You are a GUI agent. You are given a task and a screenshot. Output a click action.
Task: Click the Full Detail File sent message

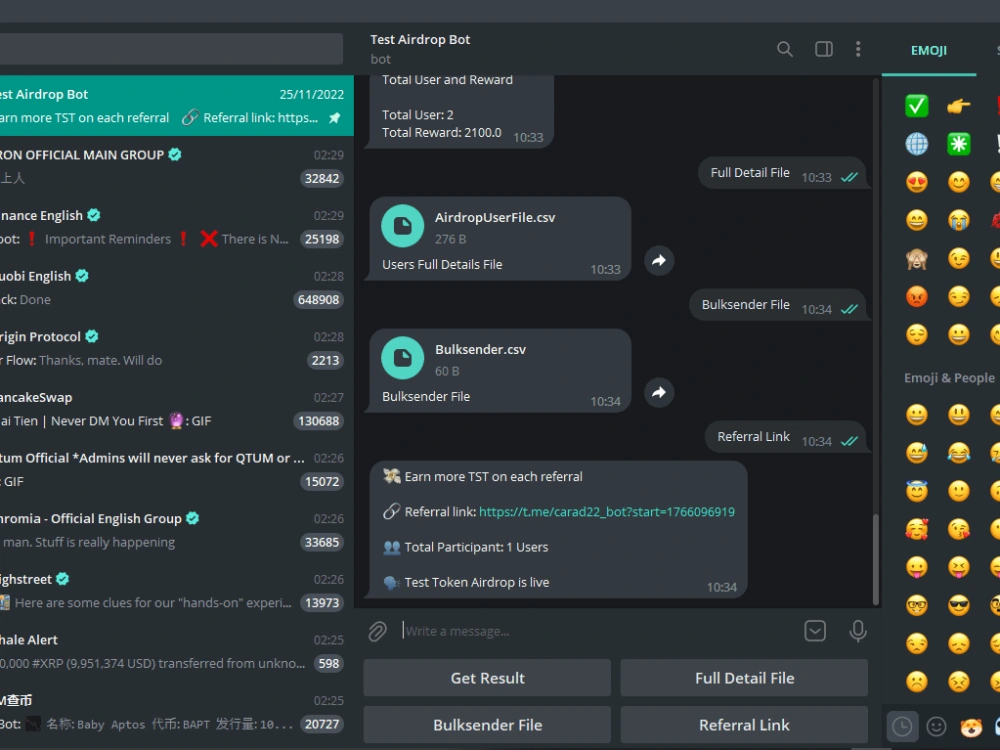pos(782,173)
